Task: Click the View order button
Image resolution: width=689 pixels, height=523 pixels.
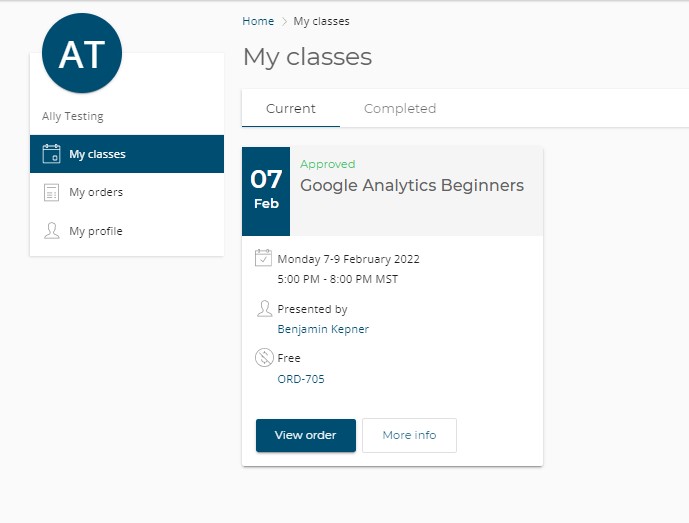Action: pyautogui.click(x=306, y=435)
